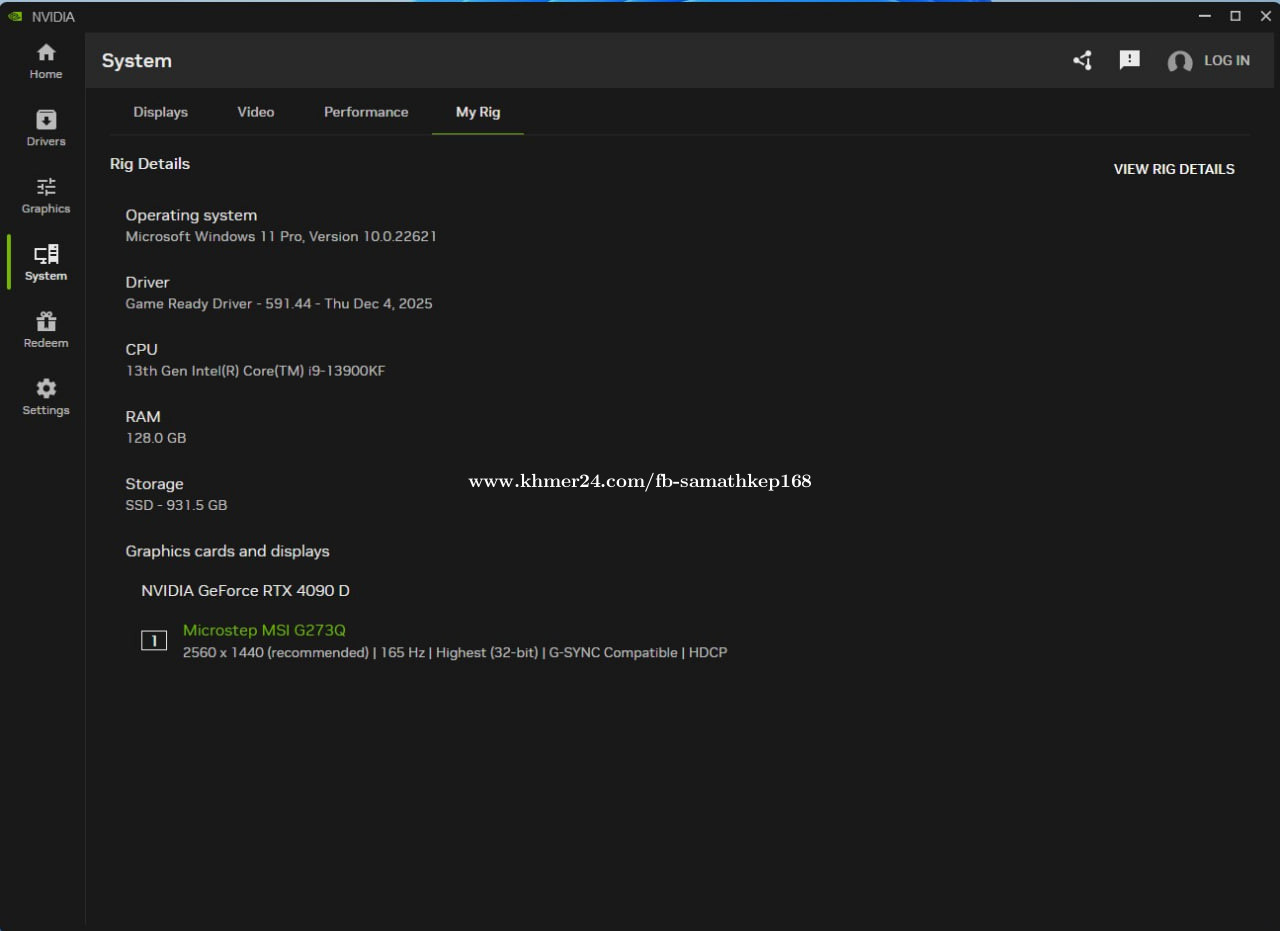1280x931 pixels.
Task: Open the Microstep MSI G273Q display link
Action: pos(264,630)
